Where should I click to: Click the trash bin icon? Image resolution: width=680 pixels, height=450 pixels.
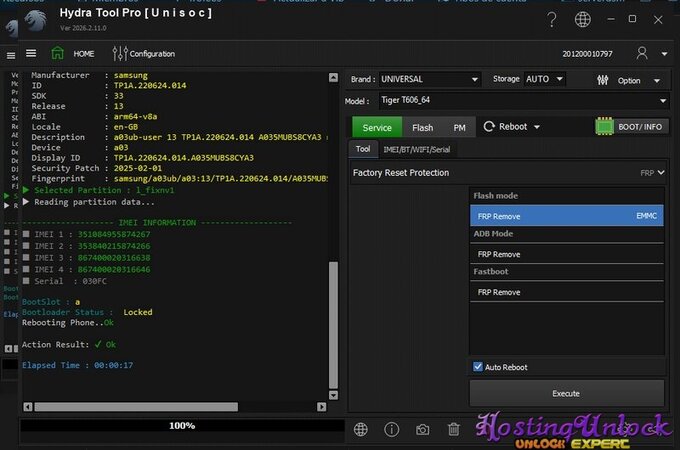(454, 429)
